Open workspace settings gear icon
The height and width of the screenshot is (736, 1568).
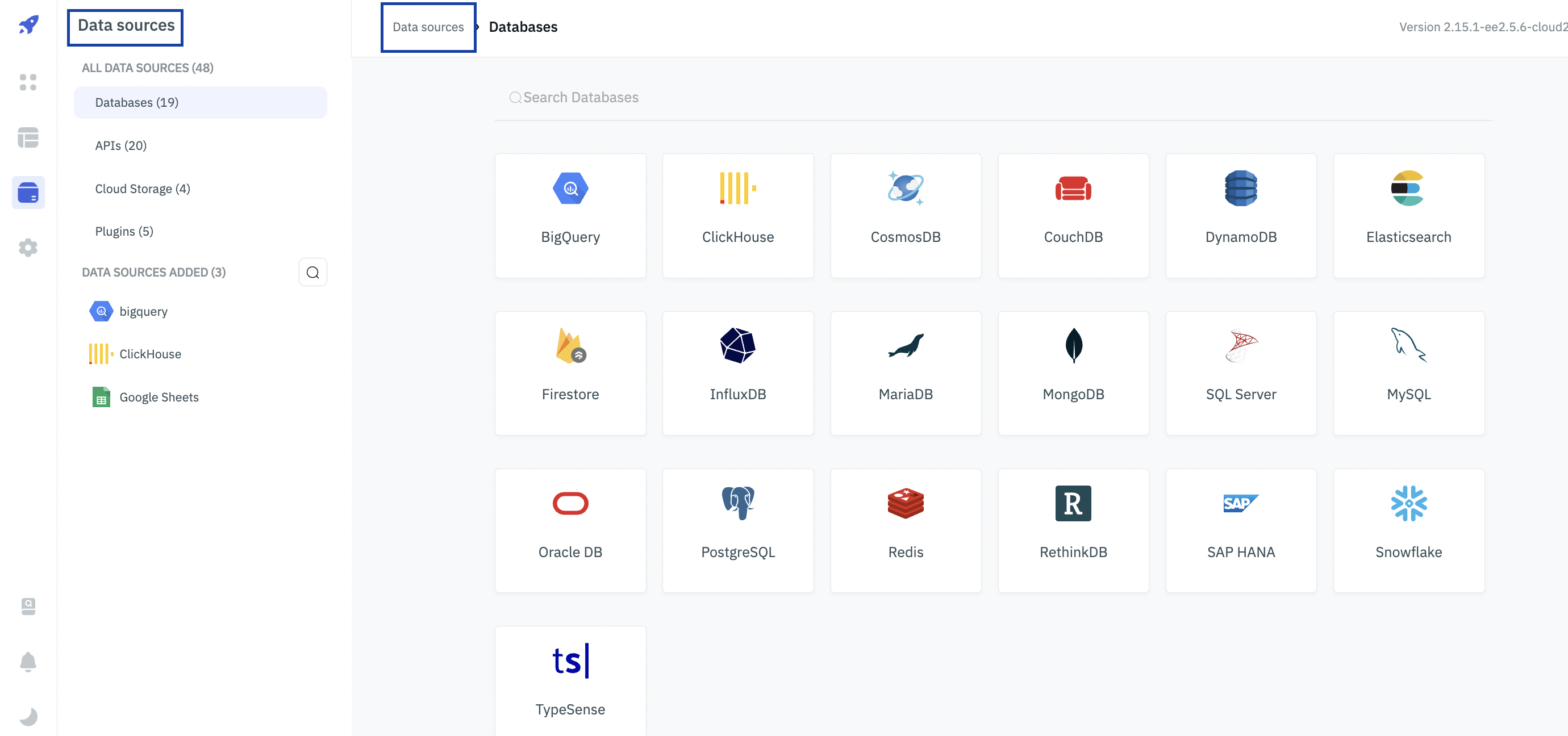28,248
